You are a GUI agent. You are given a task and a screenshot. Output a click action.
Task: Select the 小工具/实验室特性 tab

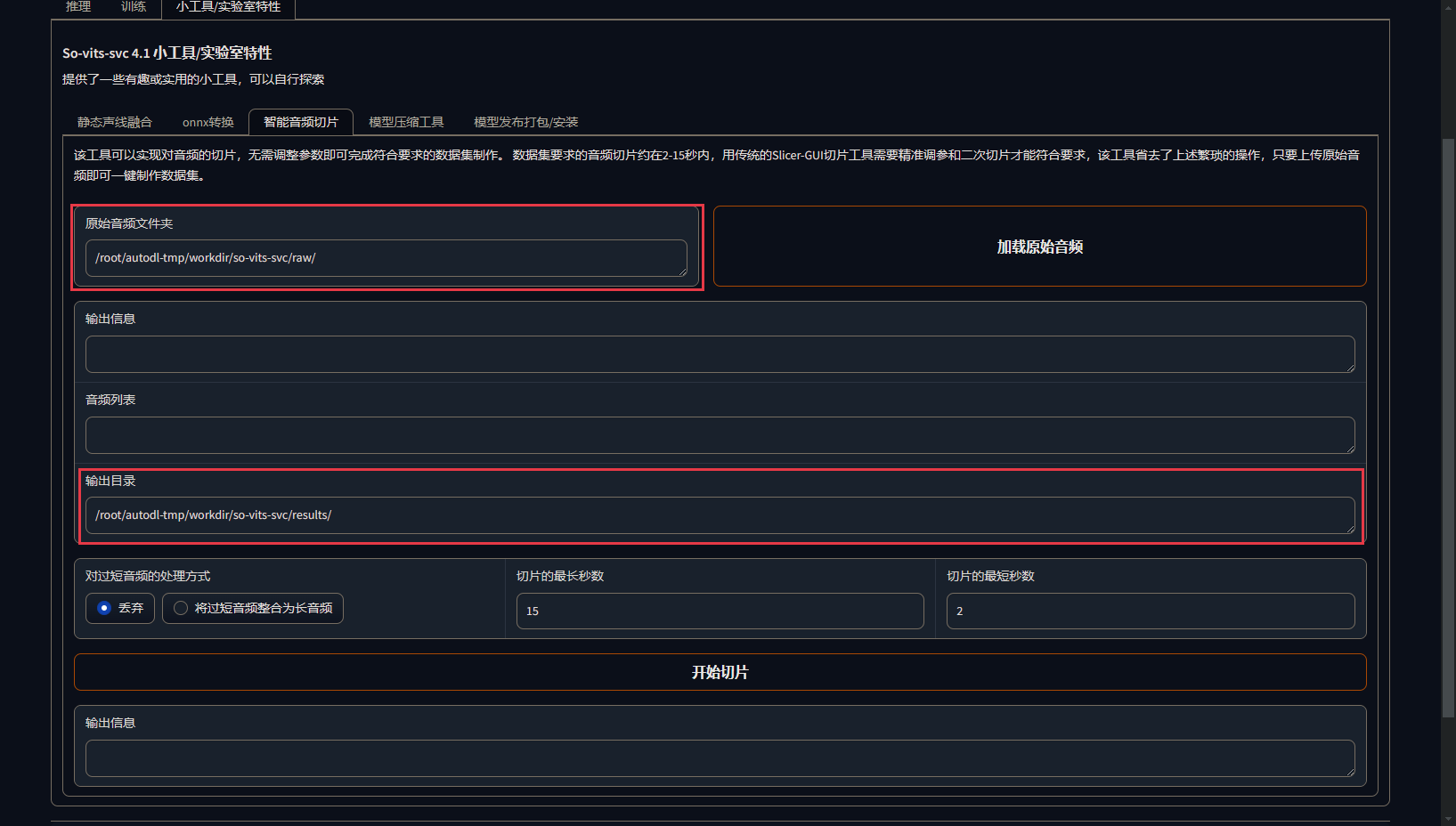228,7
